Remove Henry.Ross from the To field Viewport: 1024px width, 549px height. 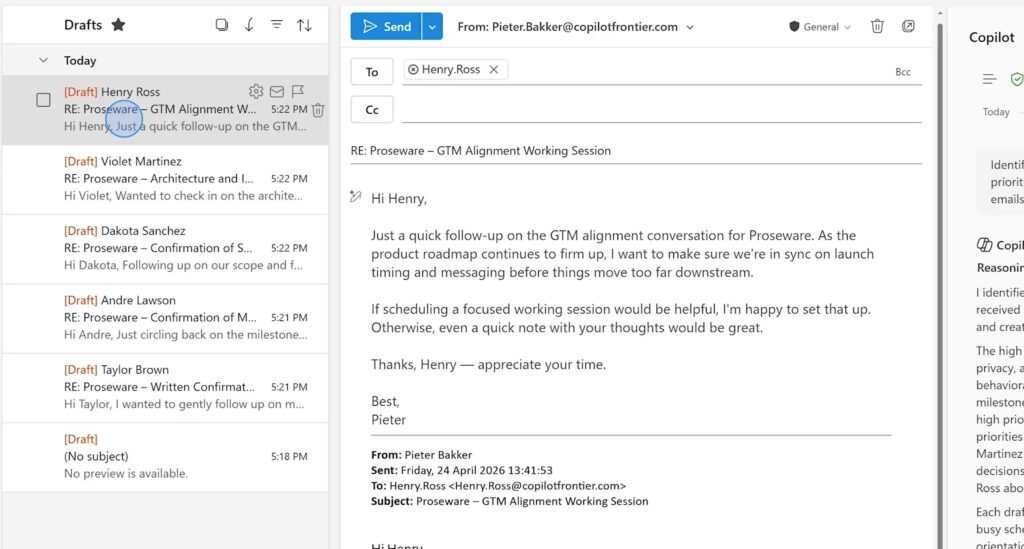pyautogui.click(x=494, y=70)
